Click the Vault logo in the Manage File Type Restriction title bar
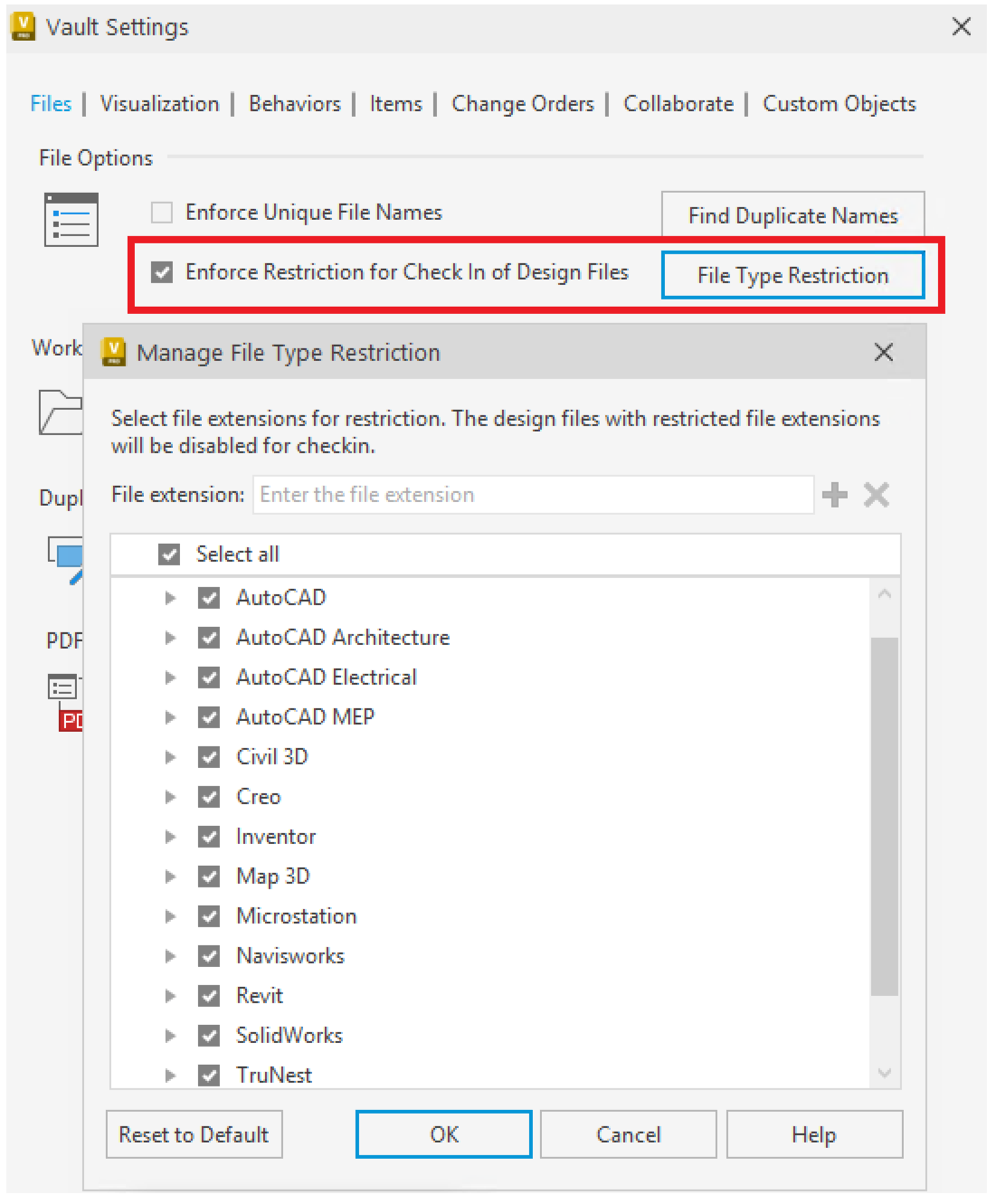Screen dimensions: 996x1204 112,352
